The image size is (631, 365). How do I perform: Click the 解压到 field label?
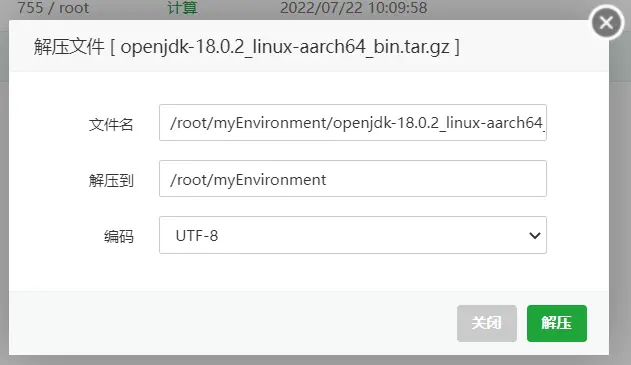click(111, 180)
